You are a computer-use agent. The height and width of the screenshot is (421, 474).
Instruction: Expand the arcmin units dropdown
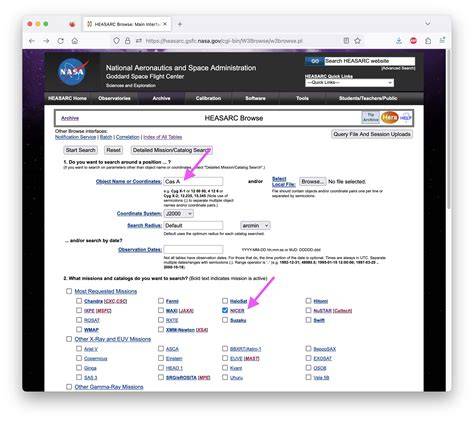(255, 226)
